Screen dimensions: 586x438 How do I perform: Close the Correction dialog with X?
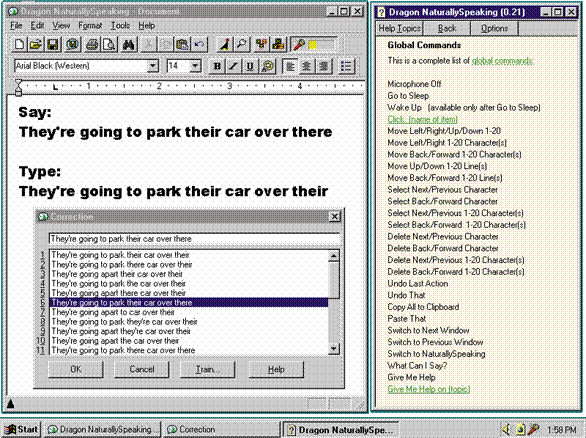pos(334,216)
